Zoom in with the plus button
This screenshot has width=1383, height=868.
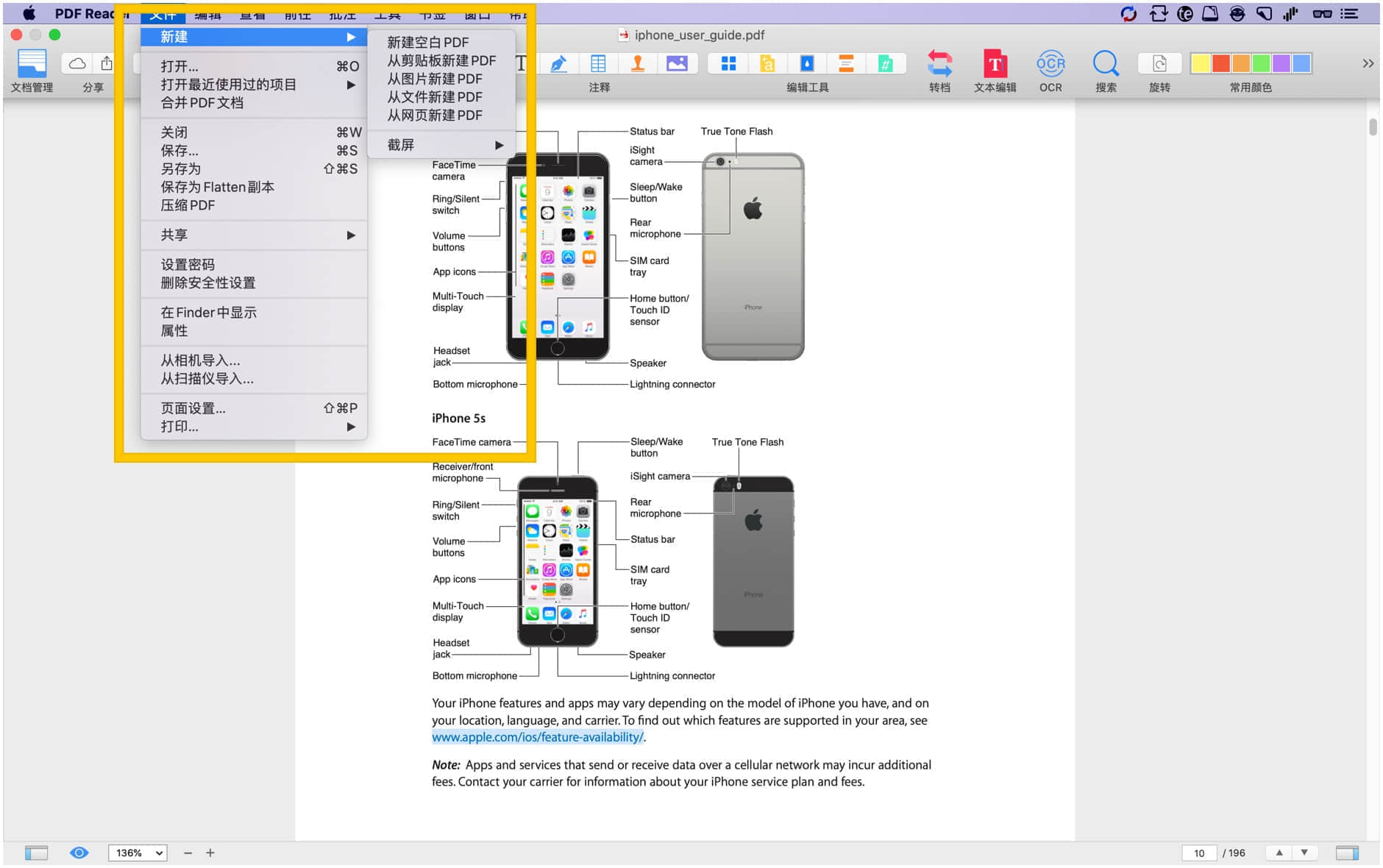point(210,853)
